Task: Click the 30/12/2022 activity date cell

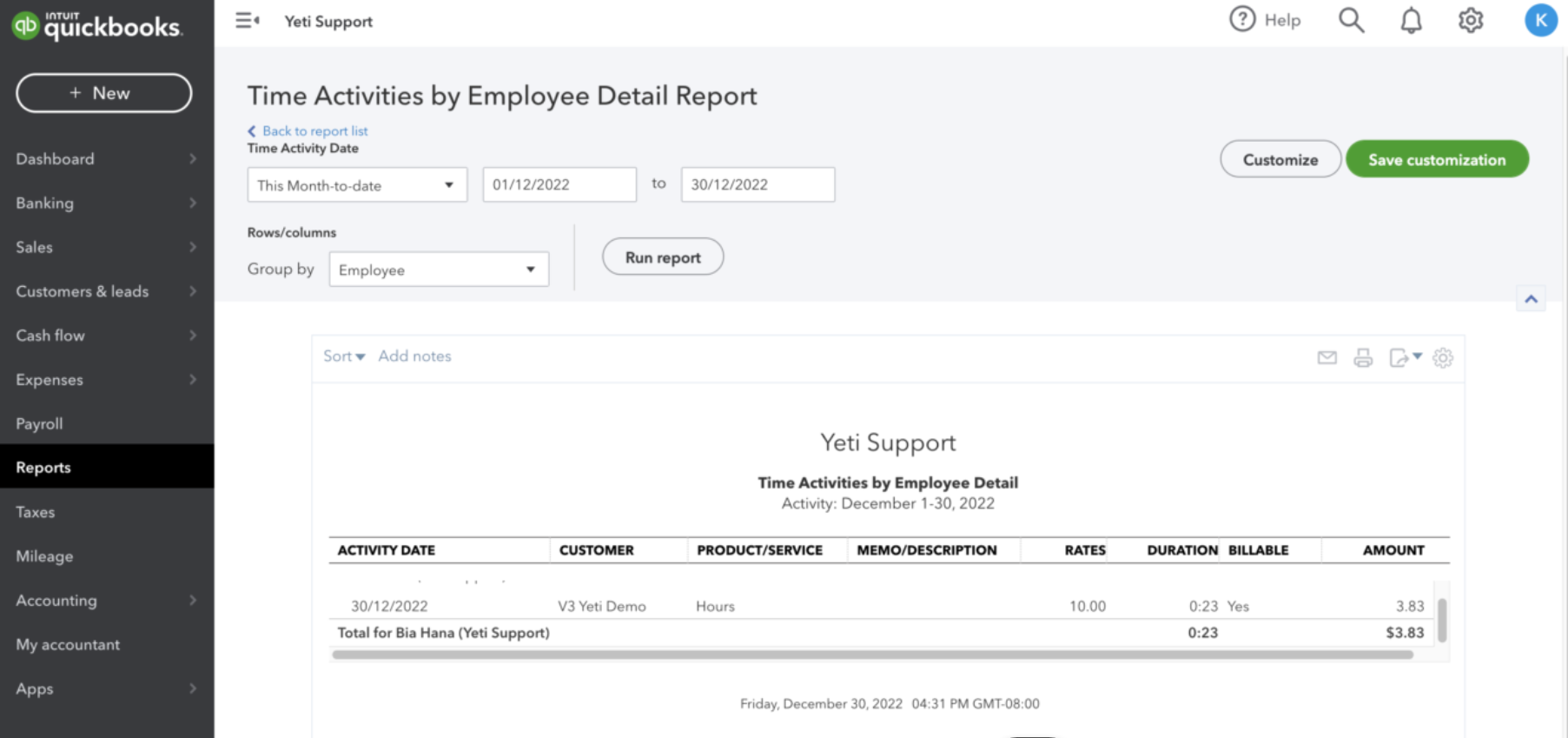Action: click(389, 607)
